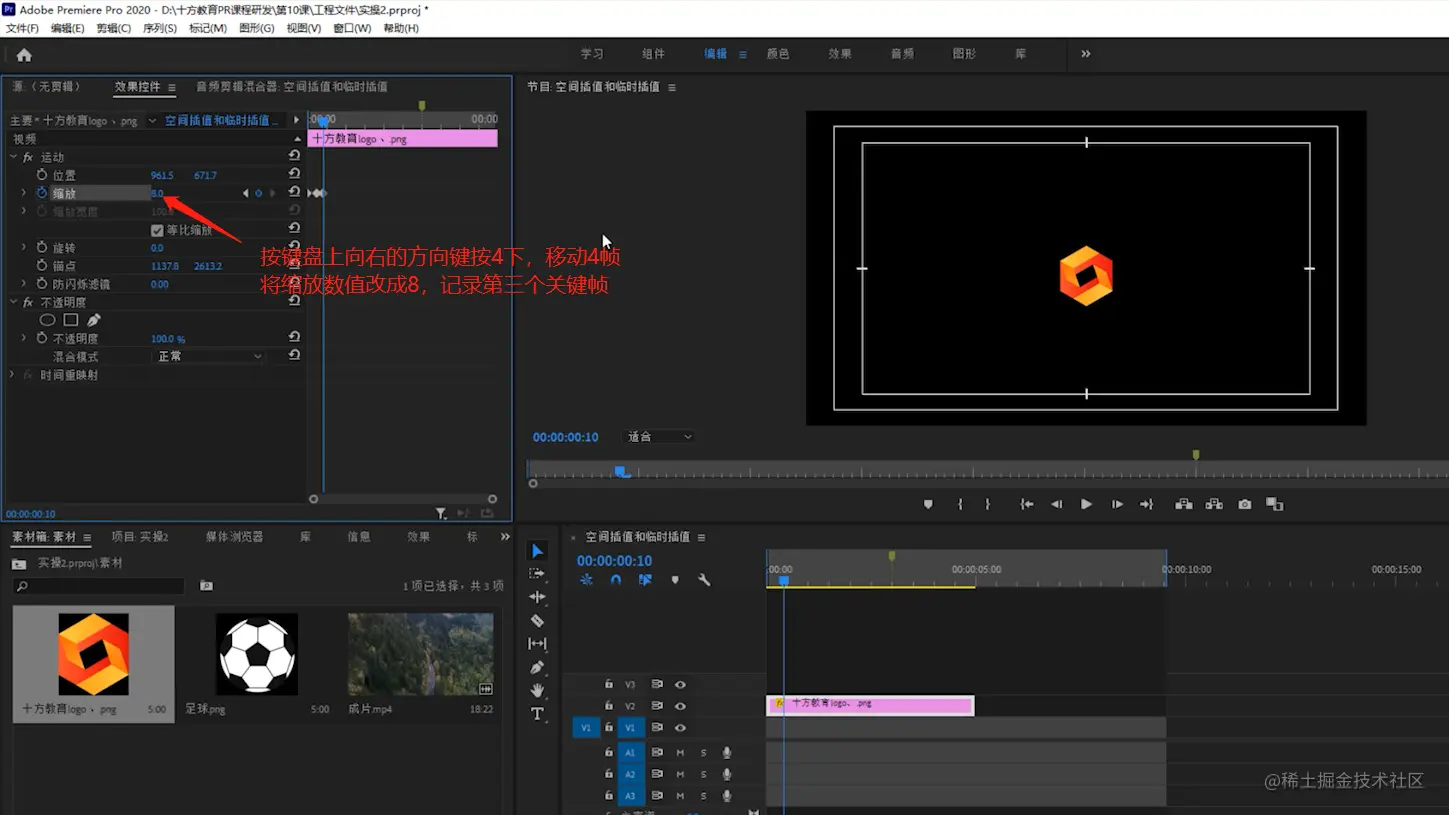The image size is (1449, 815).
Task: Toggle V3 track visibility eye
Action: point(680,685)
